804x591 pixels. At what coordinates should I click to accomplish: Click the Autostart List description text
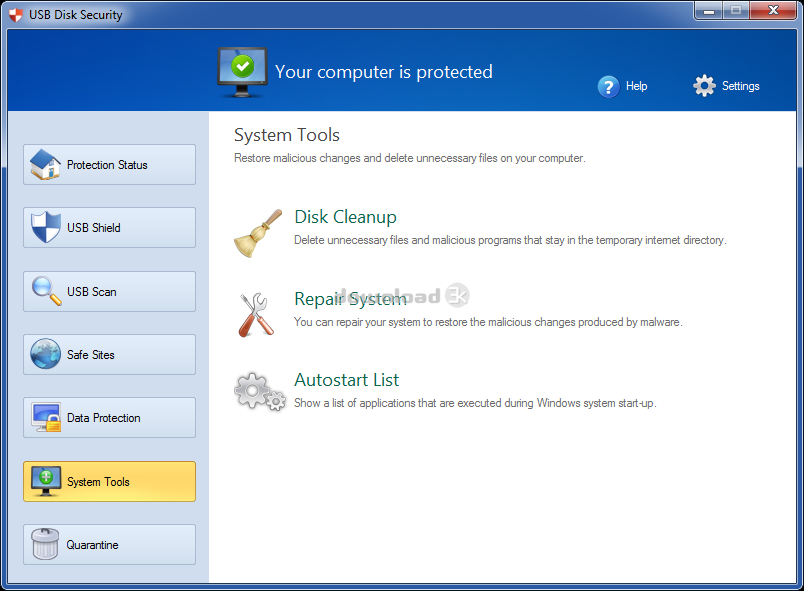pos(475,403)
